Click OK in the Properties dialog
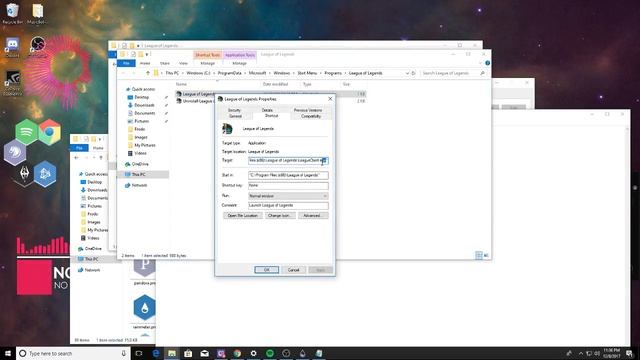The width and height of the screenshot is (640, 360). pos(267,270)
